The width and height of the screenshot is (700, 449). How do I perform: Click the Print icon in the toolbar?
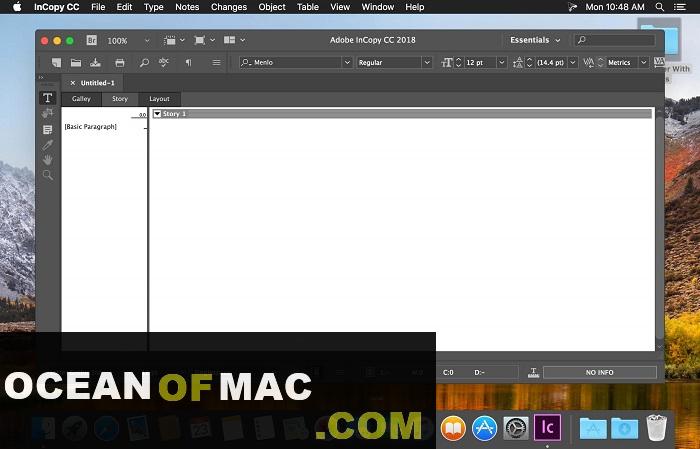coord(120,63)
